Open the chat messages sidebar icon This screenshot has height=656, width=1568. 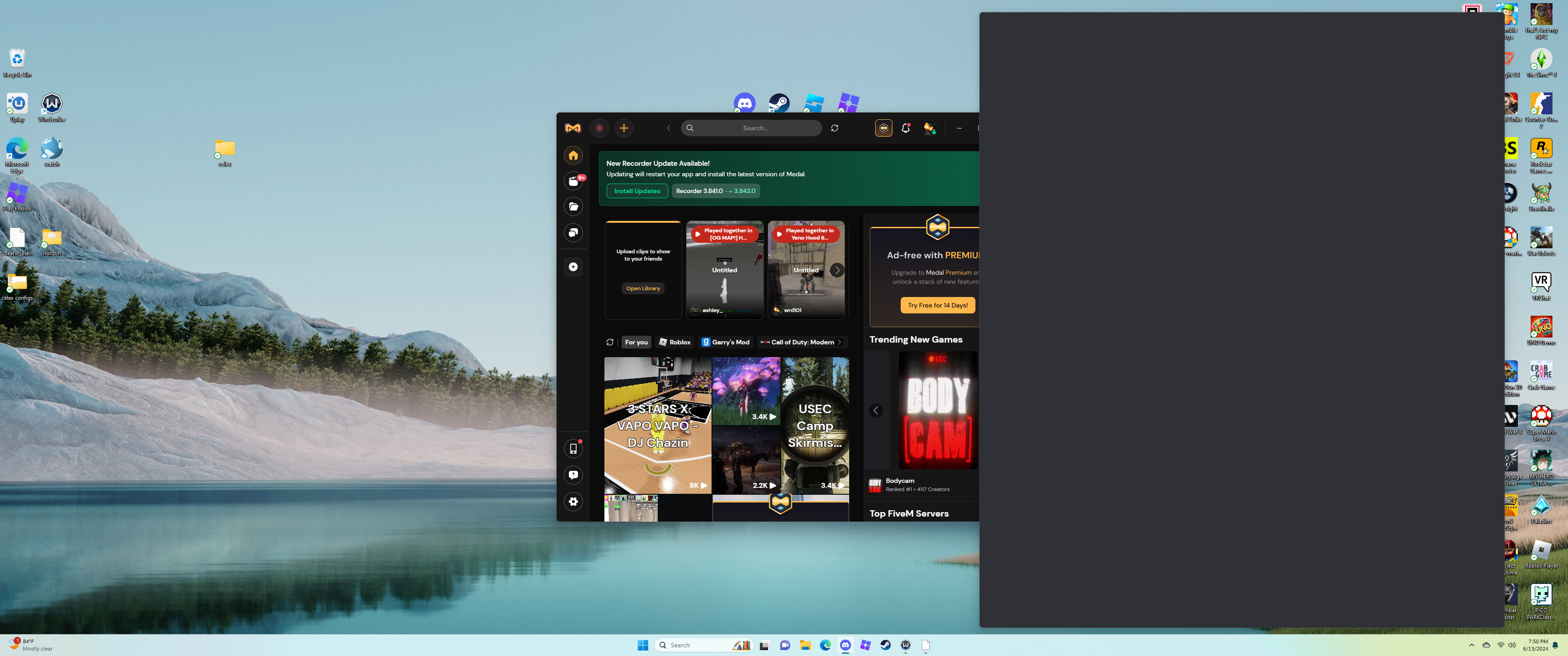click(x=573, y=232)
